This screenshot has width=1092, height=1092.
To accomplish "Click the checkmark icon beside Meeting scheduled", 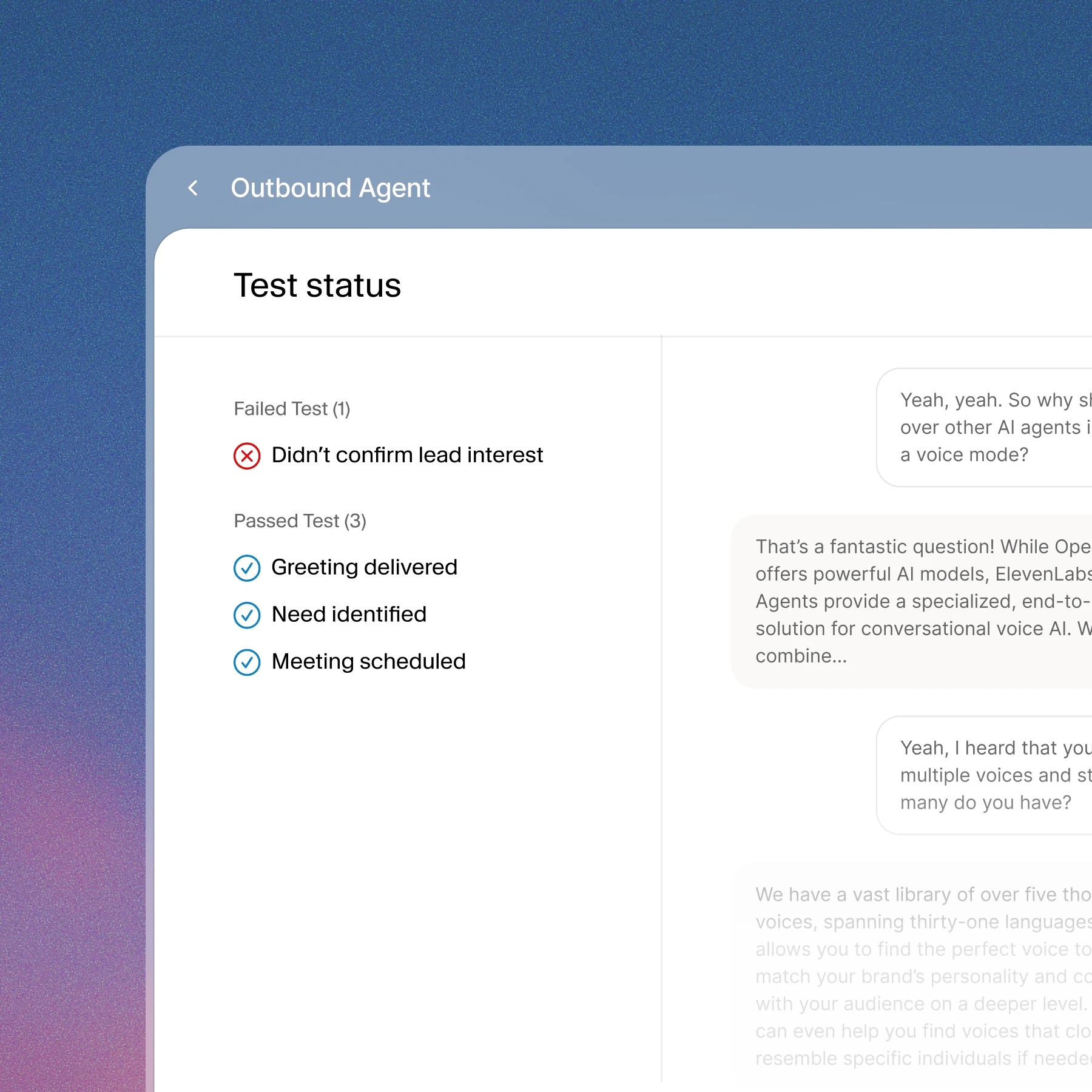I will [247, 662].
